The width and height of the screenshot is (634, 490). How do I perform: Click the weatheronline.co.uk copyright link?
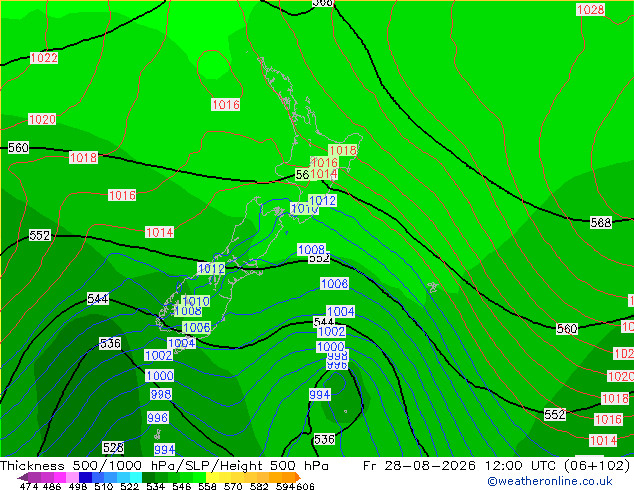[549, 481]
